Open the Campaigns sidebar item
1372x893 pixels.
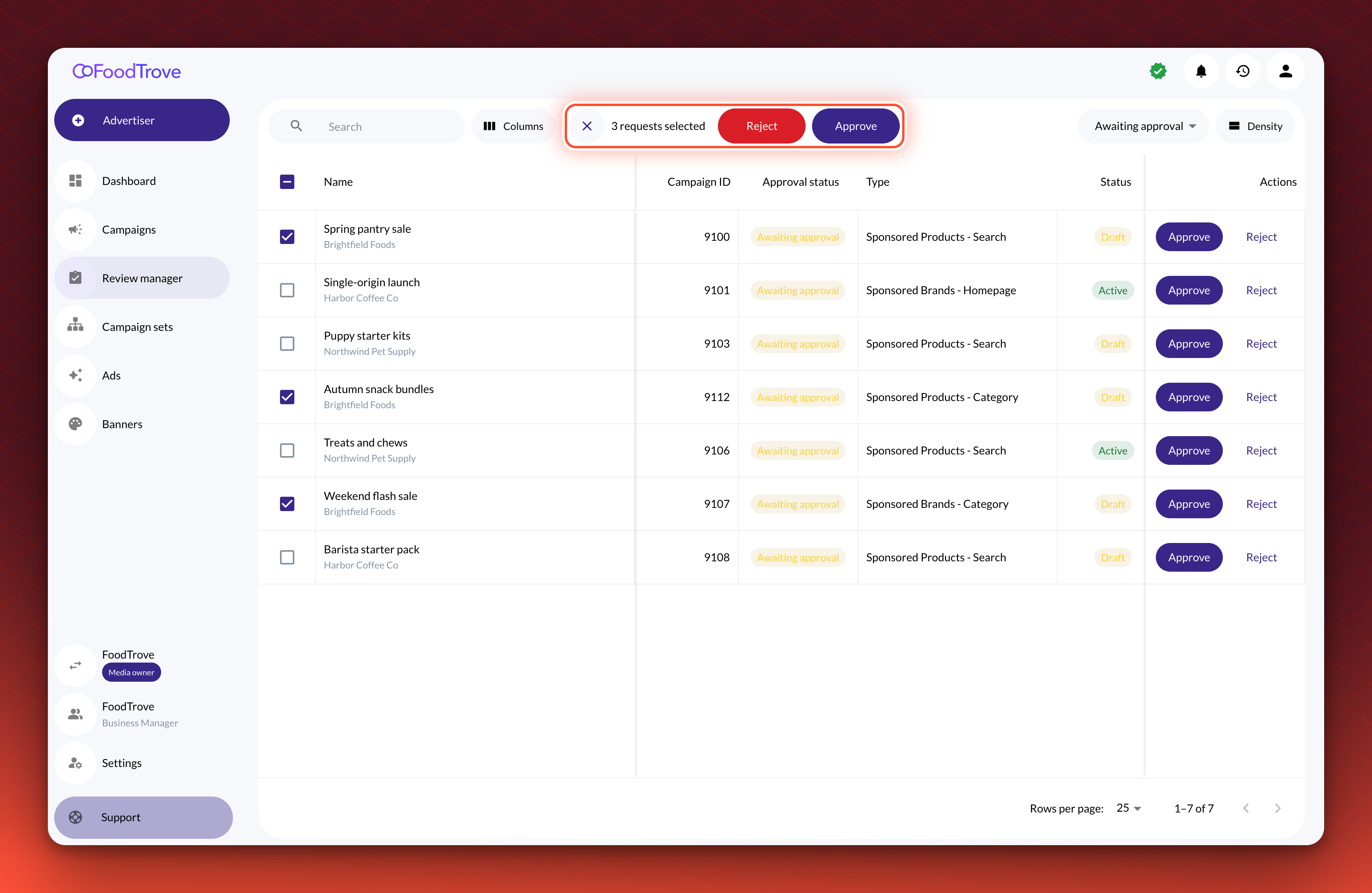pyautogui.click(x=142, y=229)
